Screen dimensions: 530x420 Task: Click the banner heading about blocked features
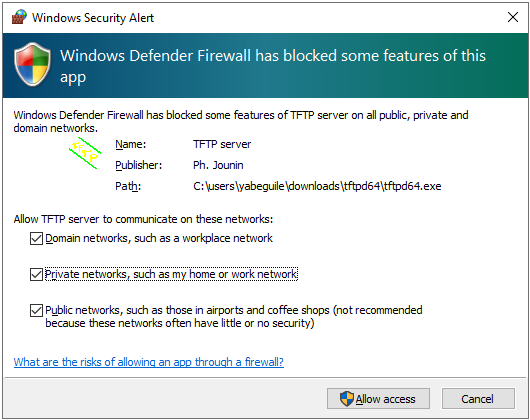point(273,66)
